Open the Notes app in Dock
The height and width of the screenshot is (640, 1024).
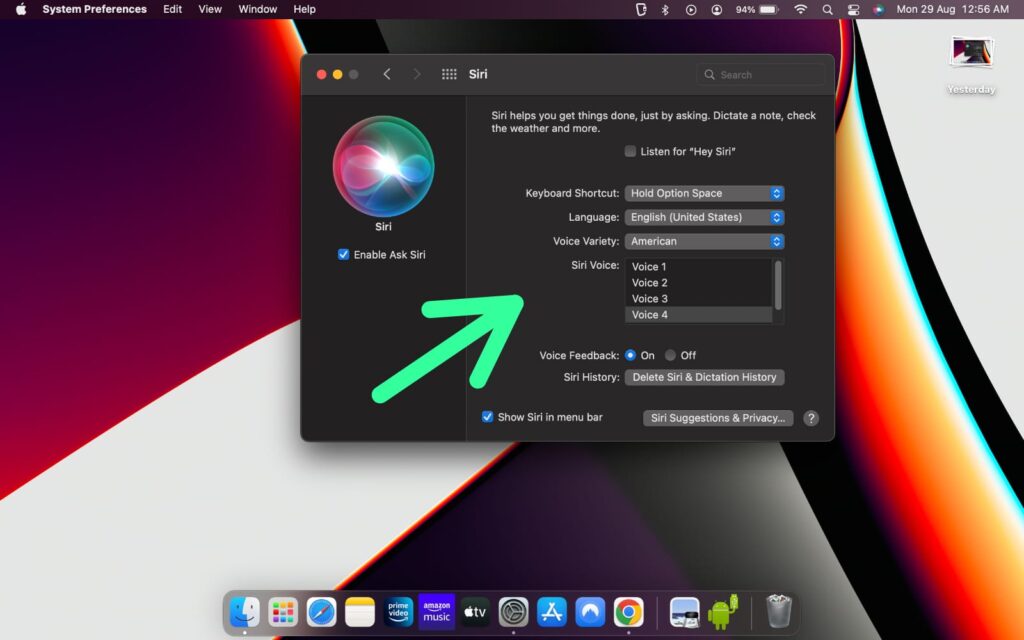360,612
